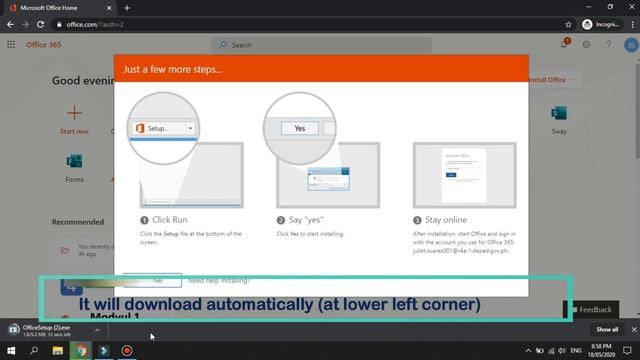Open the account profile avatar
The height and width of the screenshot is (360, 640).
pos(631,44)
